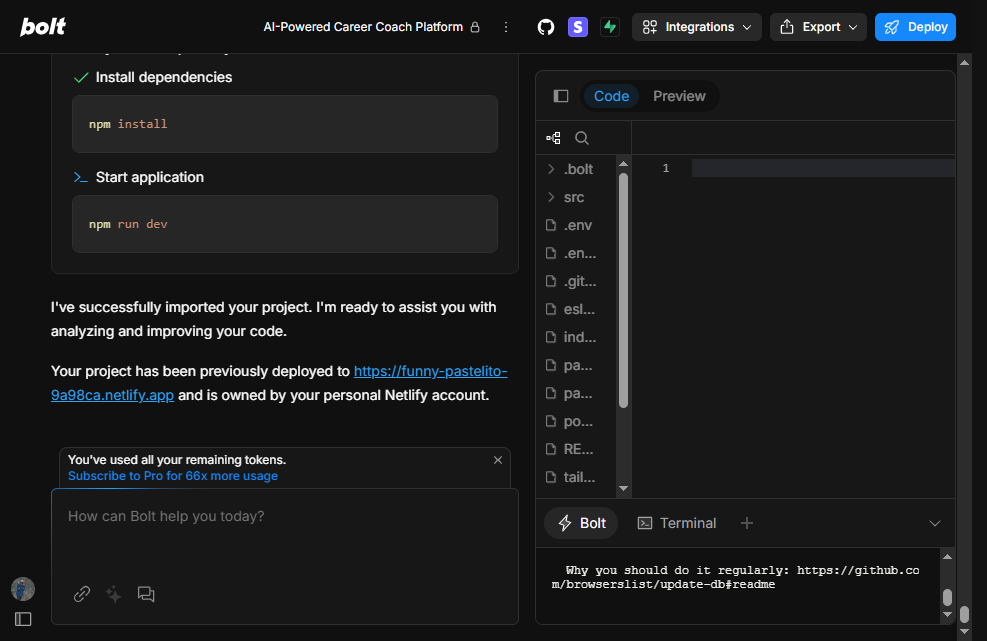Click the terminal output text area
The image size is (987, 641).
(736, 586)
